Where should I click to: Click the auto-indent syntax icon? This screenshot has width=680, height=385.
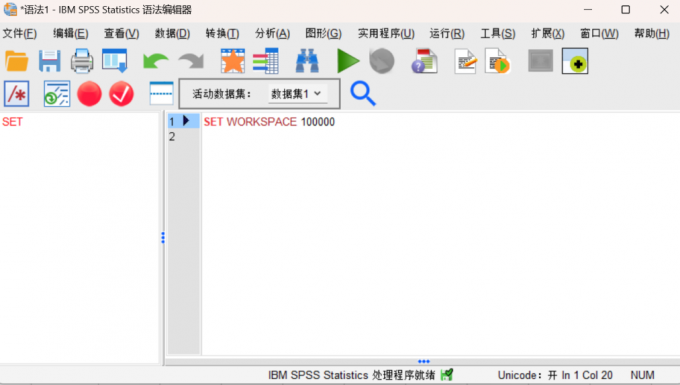click(x=57, y=94)
